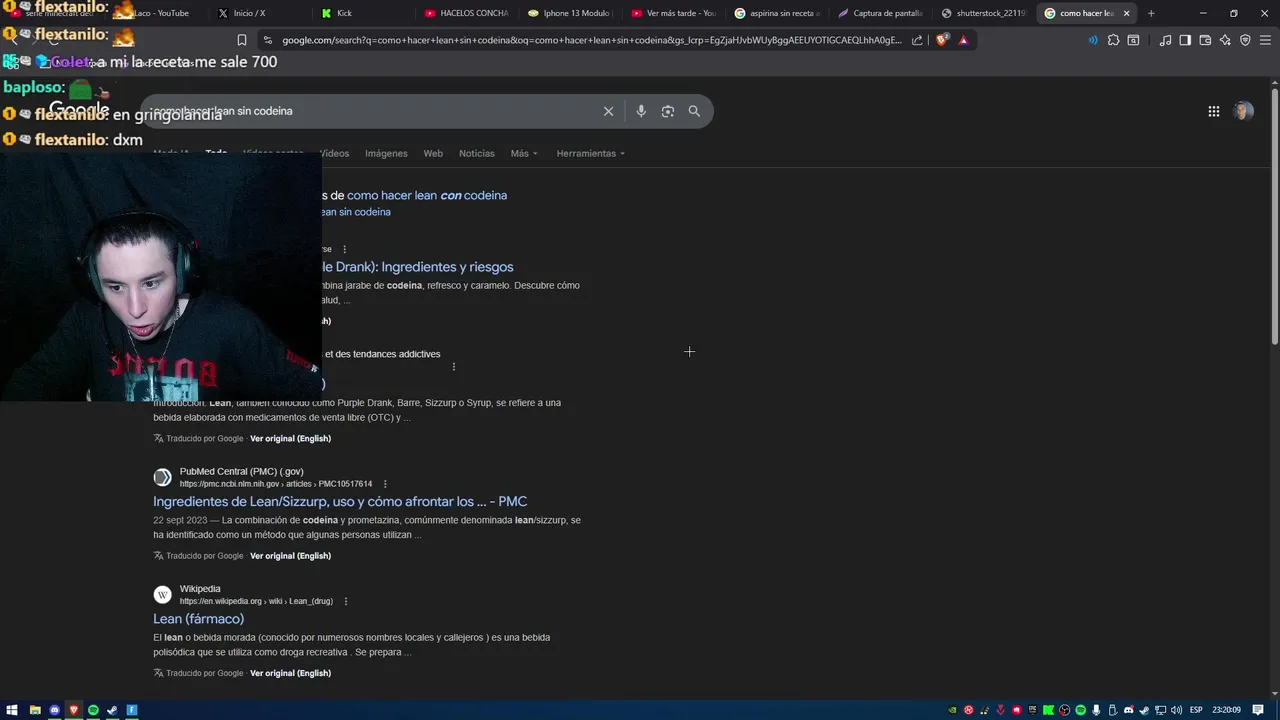Bookmark this page in the address bar

point(242,40)
